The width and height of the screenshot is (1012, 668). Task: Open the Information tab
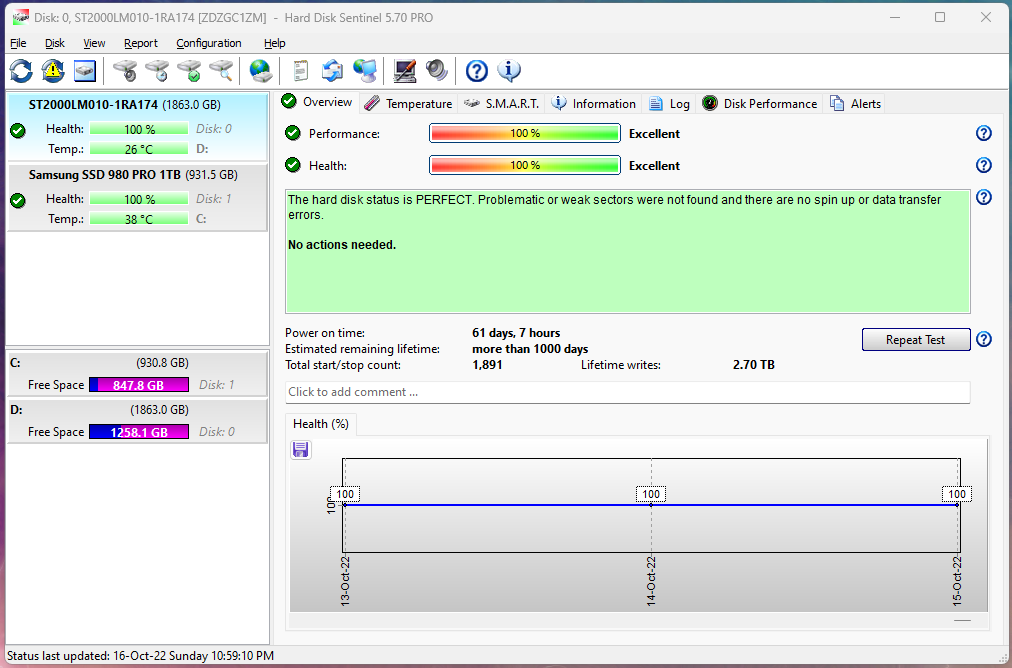(594, 104)
